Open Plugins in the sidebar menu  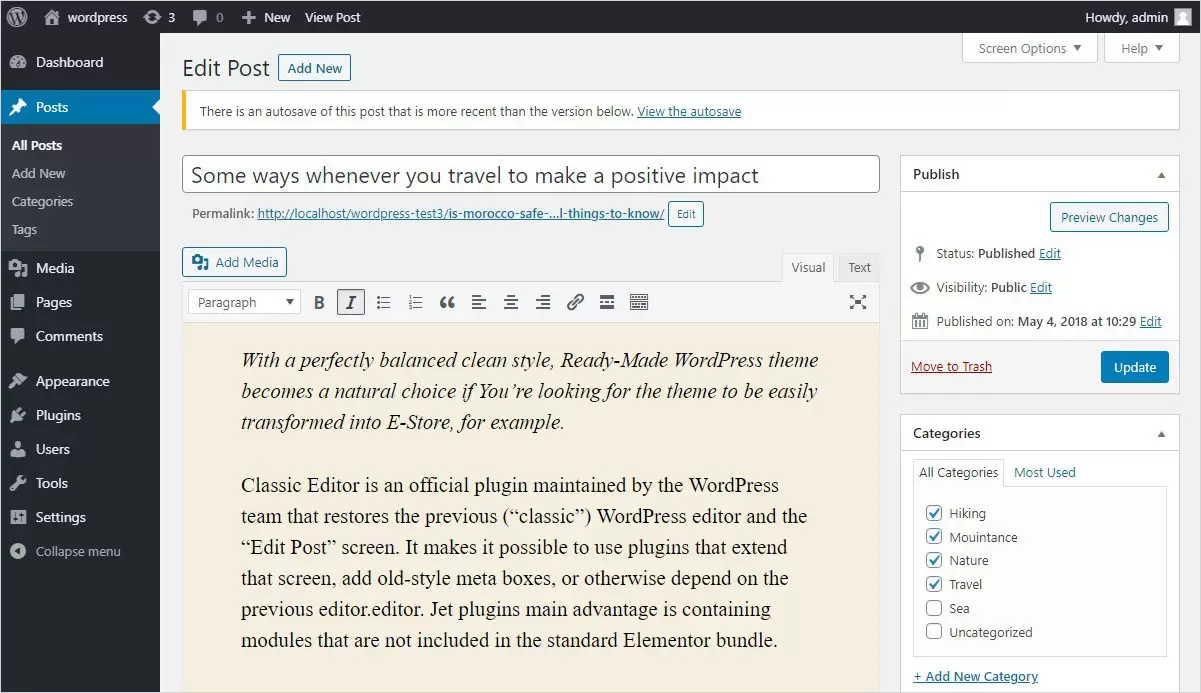[x=58, y=415]
